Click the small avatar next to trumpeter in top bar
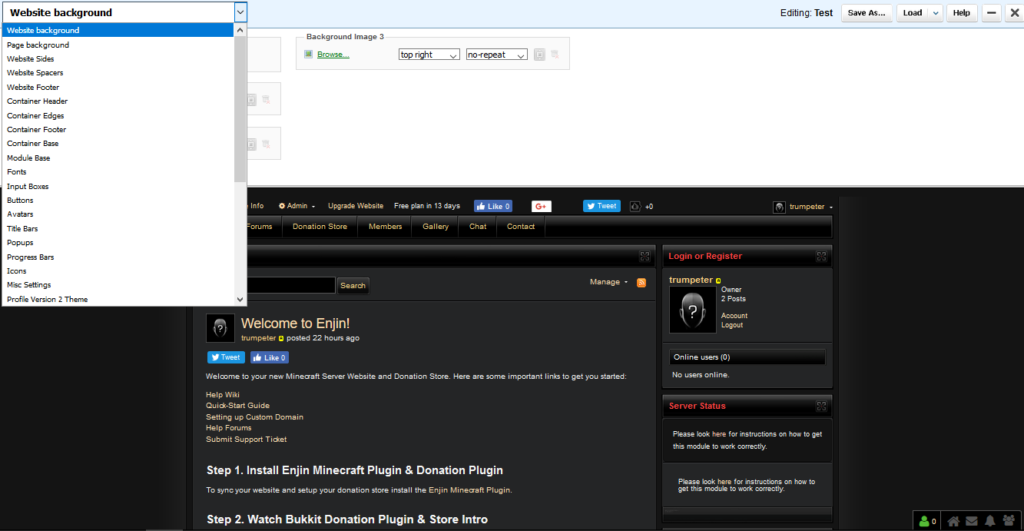Image resolution: width=1024 pixels, height=531 pixels. (779, 207)
